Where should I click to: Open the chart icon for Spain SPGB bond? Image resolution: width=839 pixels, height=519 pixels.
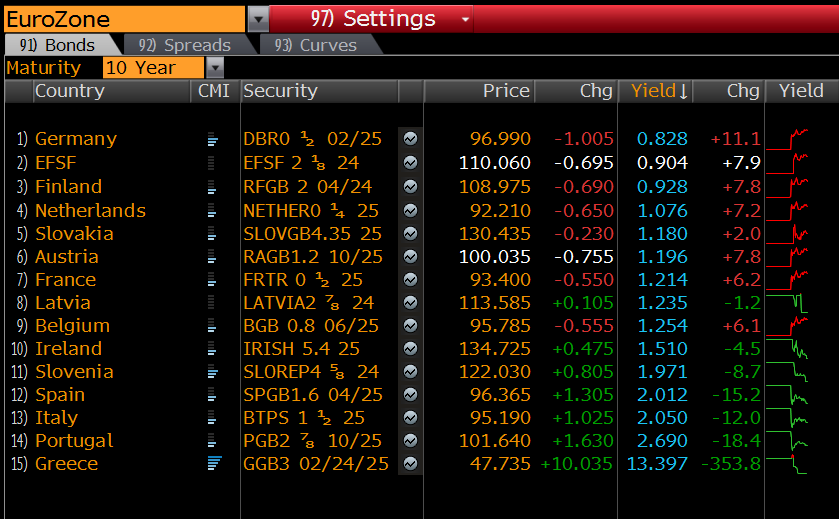coord(410,395)
